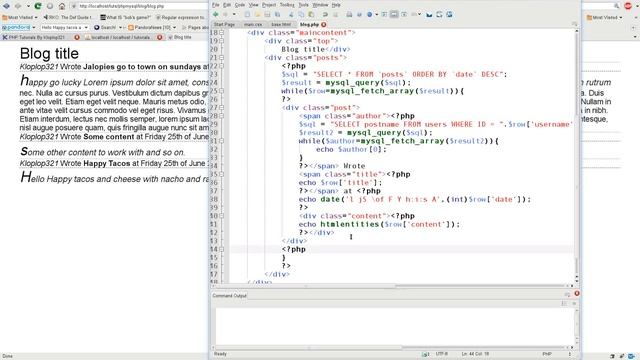The width and height of the screenshot is (640, 360).
Task: Click the red Adblock Plus icon
Action: coord(628,6)
